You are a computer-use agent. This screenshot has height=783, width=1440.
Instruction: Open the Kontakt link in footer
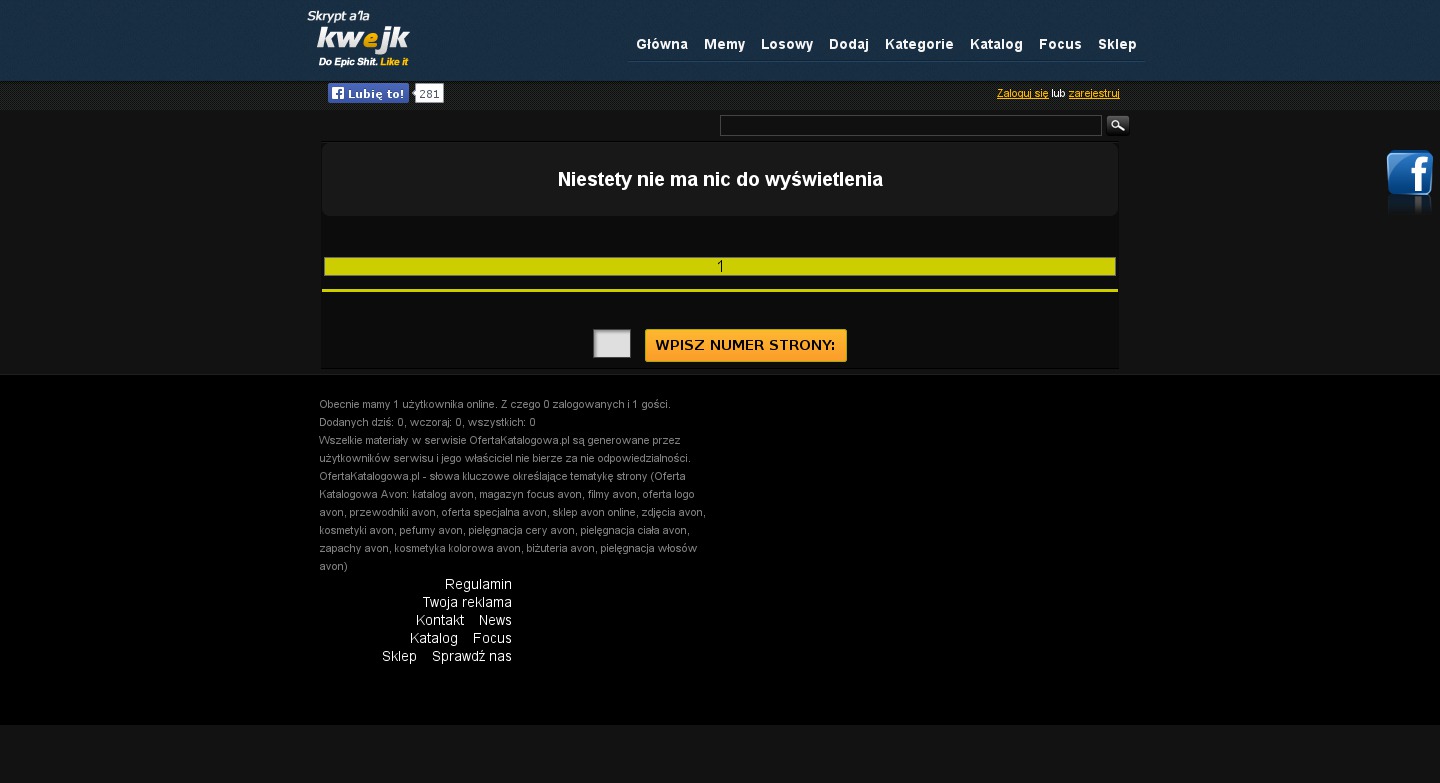(440, 620)
